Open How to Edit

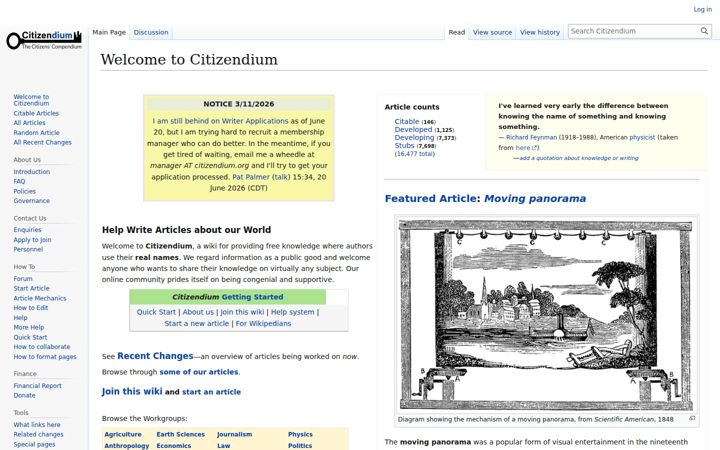[x=31, y=308]
